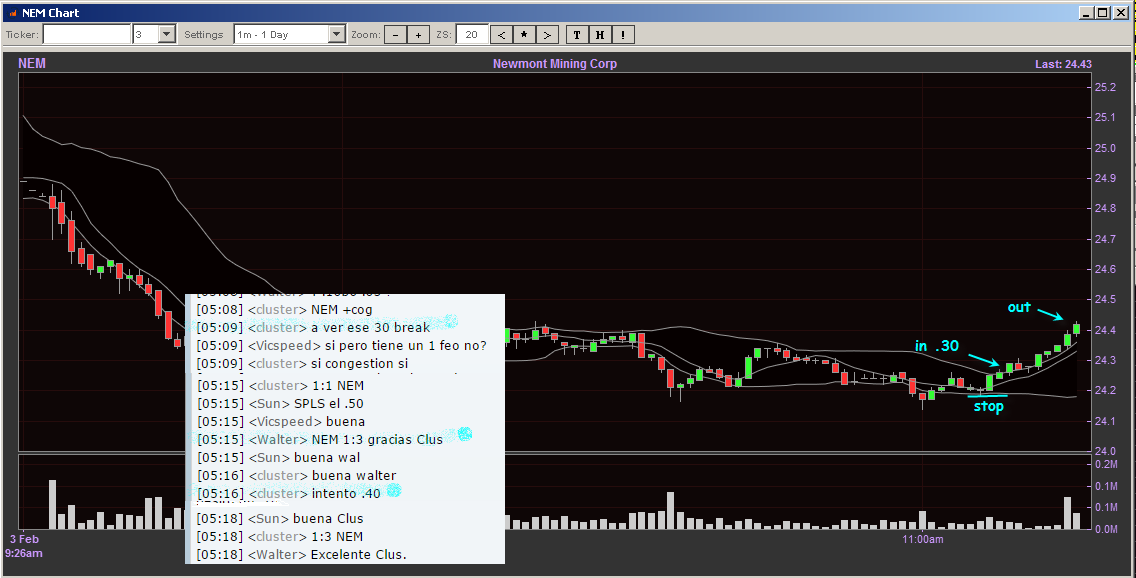
Task: Click the 24.6 price axis label
Action: pos(1105,269)
